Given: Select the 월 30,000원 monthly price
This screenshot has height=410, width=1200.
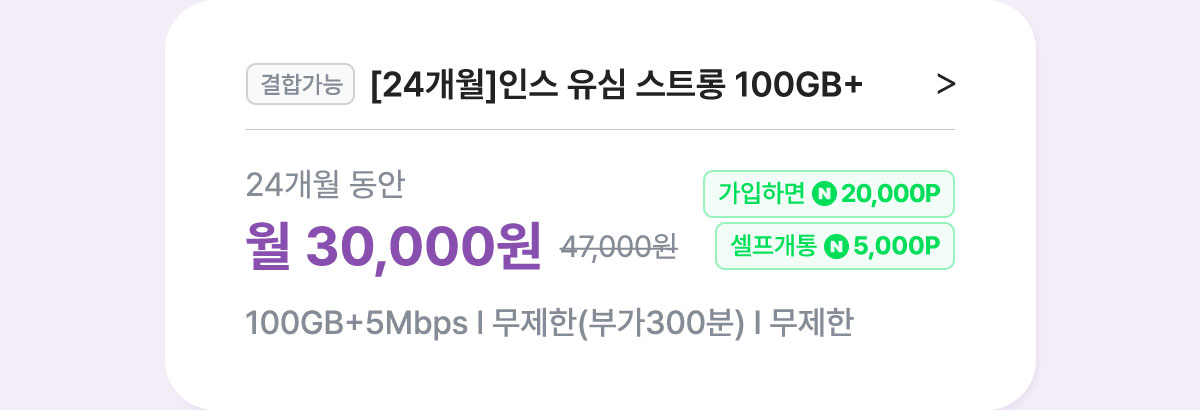Looking at the screenshot, I should pyautogui.click(x=393, y=243).
